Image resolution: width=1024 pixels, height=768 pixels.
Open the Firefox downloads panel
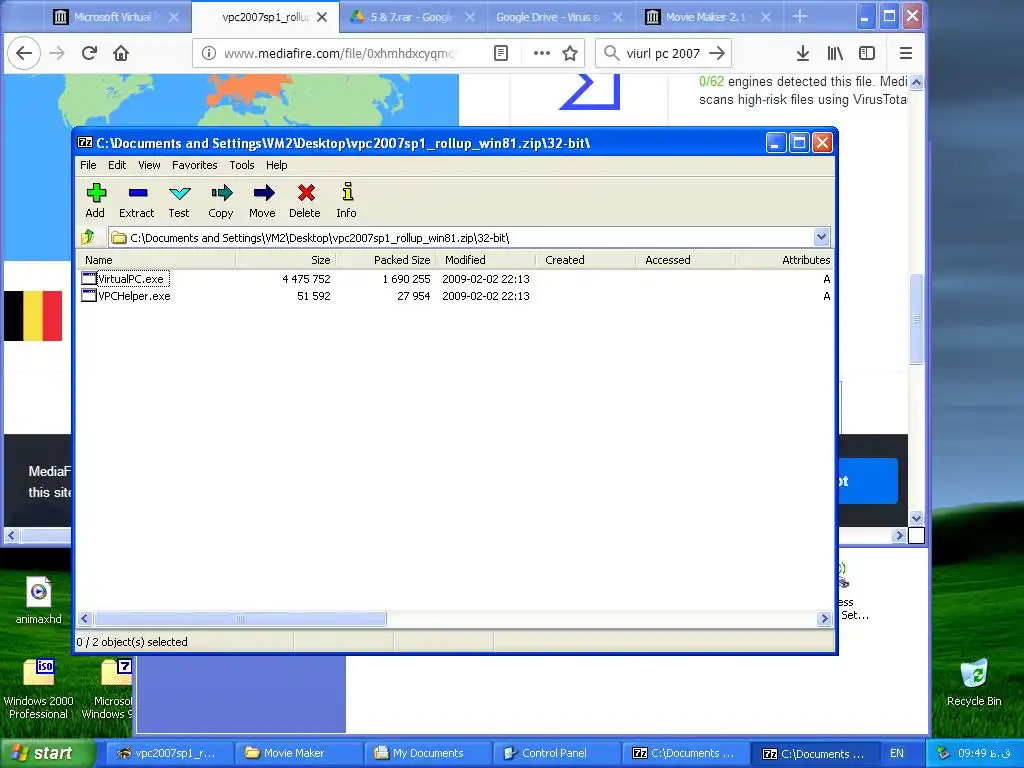point(803,54)
